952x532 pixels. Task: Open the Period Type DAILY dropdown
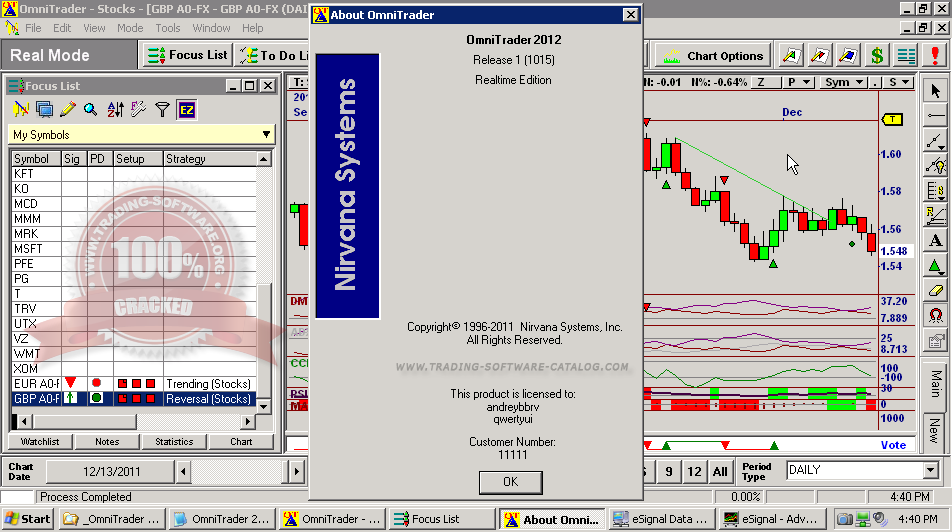click(x=929, y=470)
